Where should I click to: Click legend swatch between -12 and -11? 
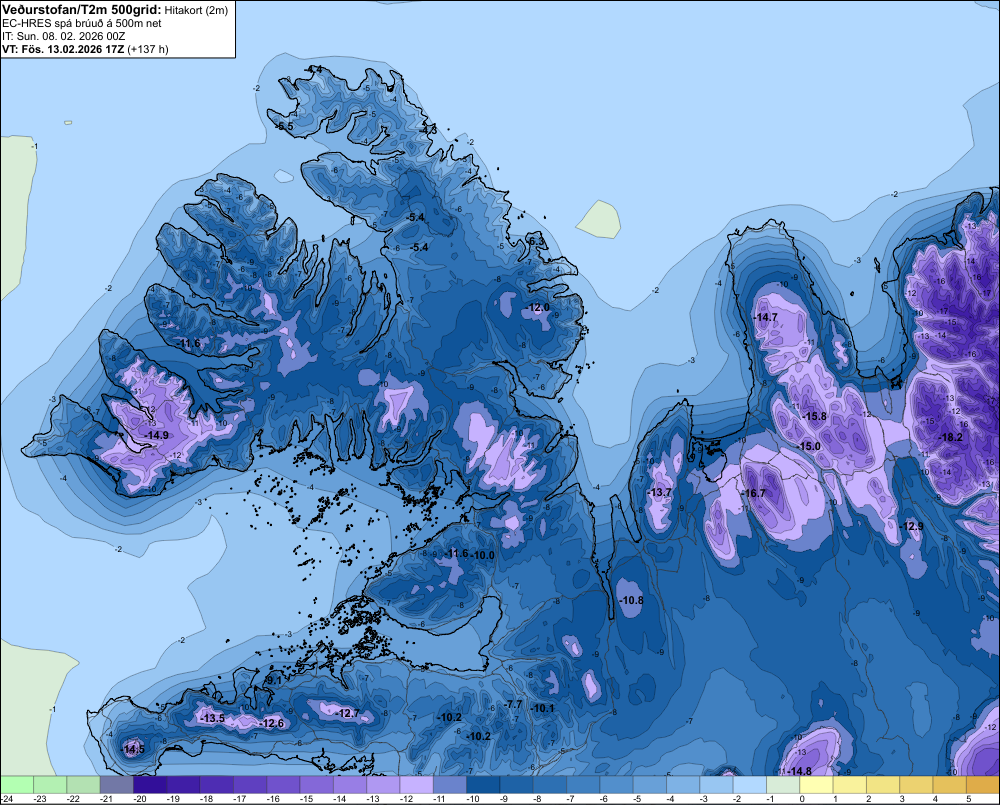[x=416, y=785]
